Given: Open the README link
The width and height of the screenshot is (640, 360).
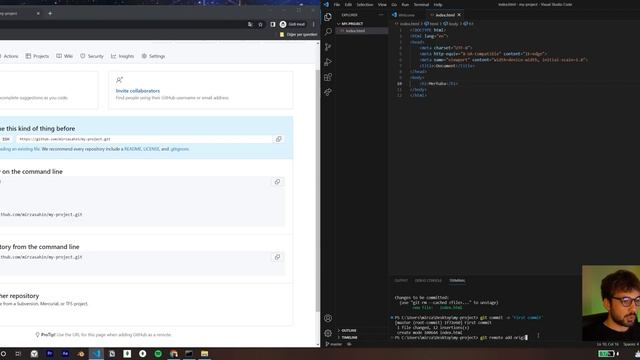Looking at the screenshot, I should click(x=133, y=149).
